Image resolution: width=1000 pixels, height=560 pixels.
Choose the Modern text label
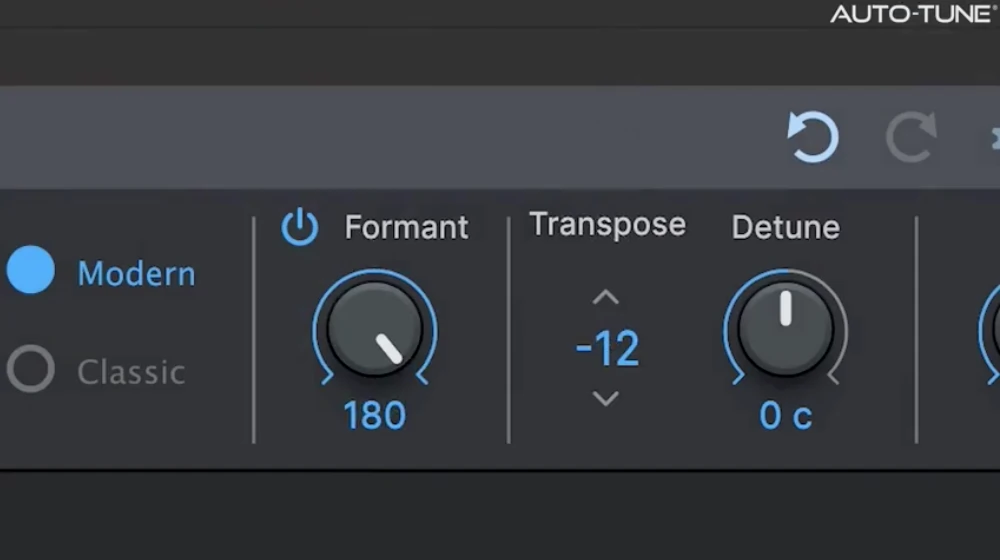tap(136, 274)
